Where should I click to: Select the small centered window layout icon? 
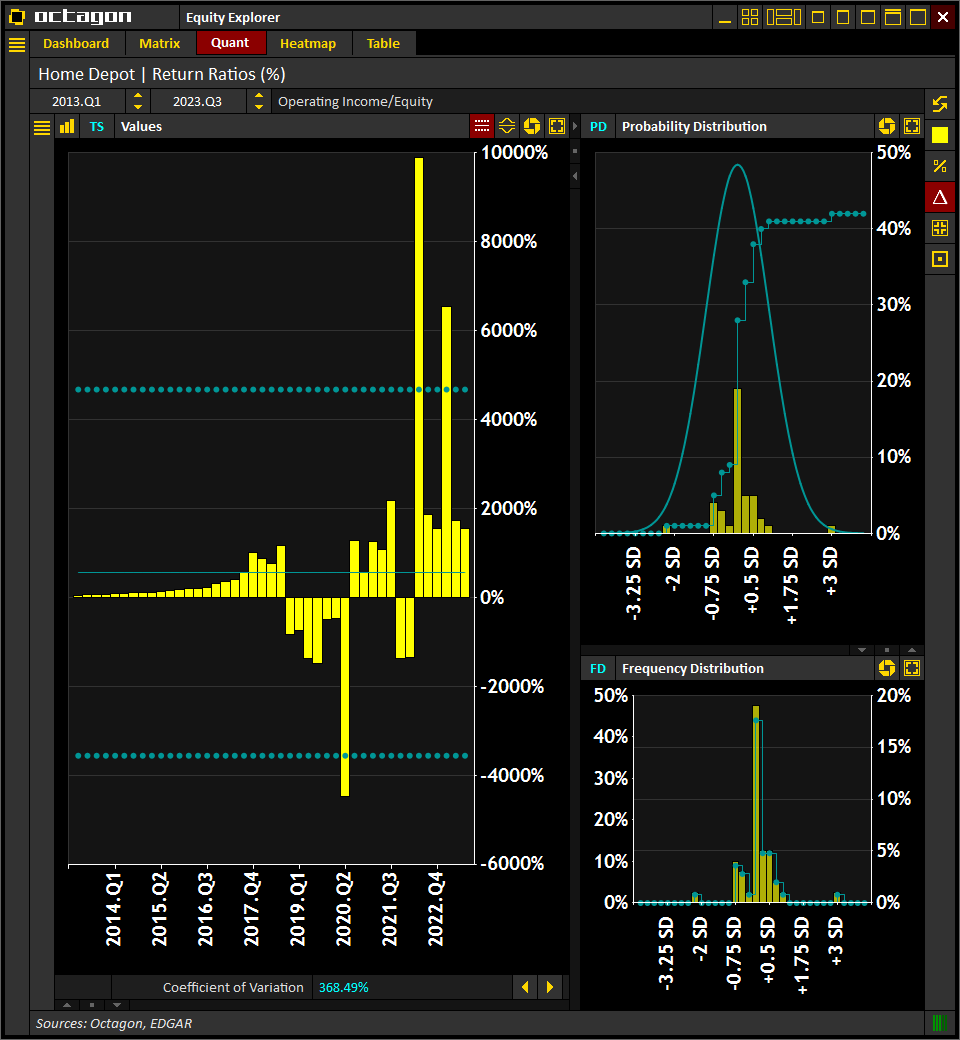click(x=818, y=17)
